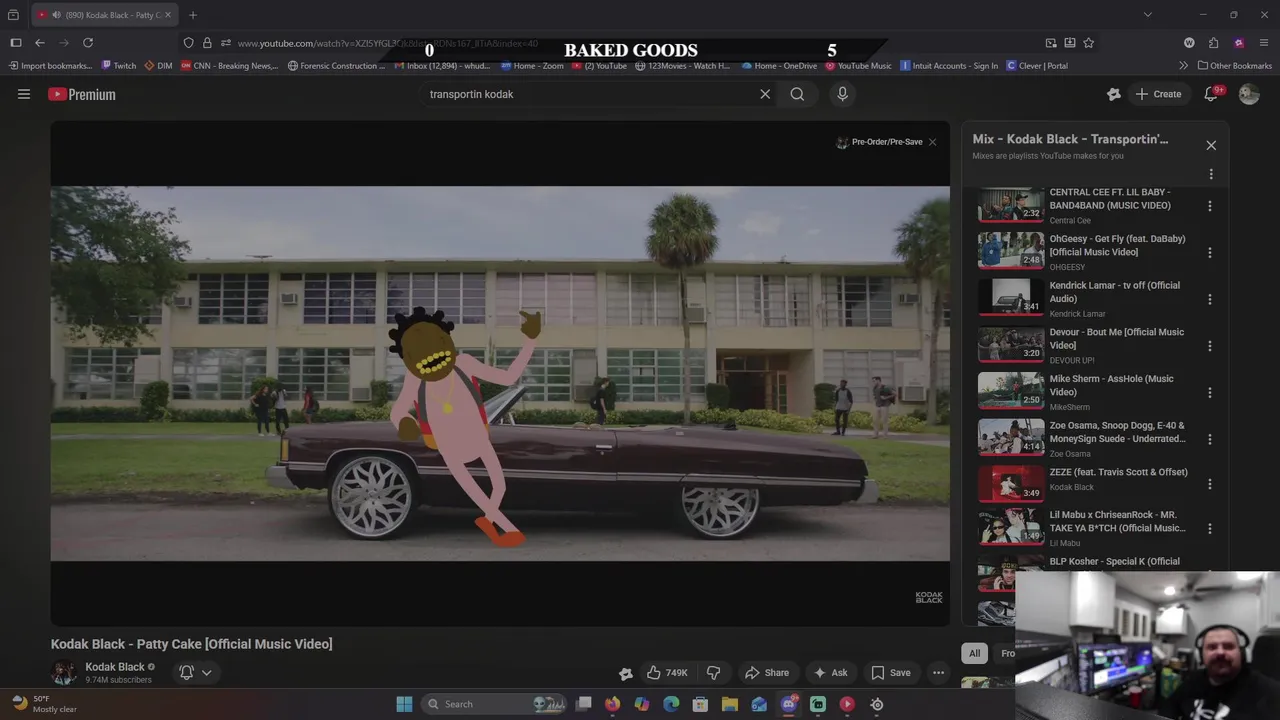Open Kodak Black channel avatar
Viewport: 1280px width, 720px height.
point(63,673)
